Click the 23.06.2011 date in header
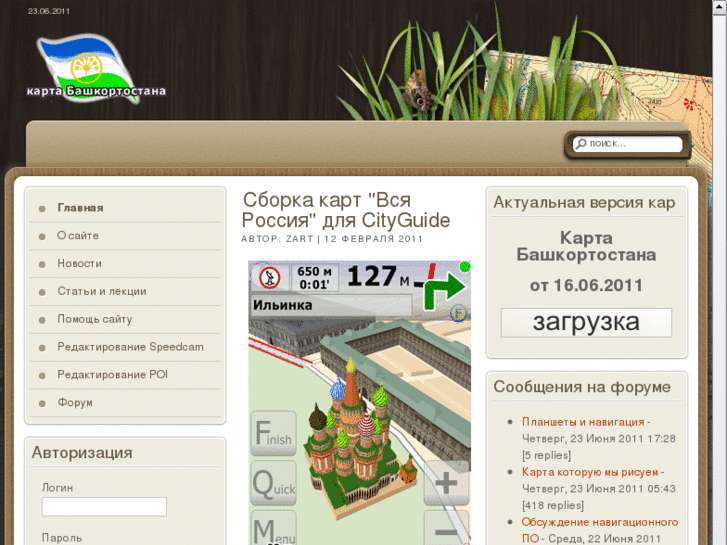Screen dimensions: 727x545 pyautogui.click(x=49, y=11)
